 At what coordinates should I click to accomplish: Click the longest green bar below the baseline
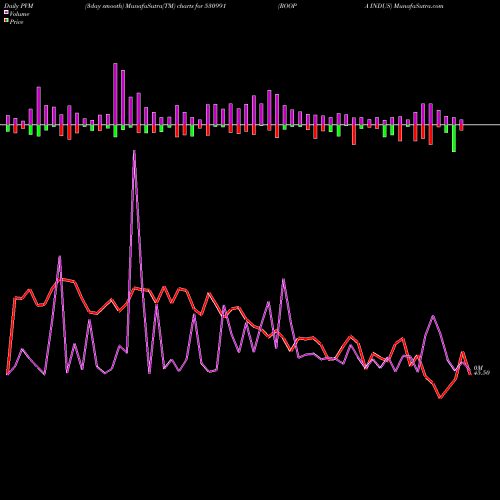pos(454,138)
